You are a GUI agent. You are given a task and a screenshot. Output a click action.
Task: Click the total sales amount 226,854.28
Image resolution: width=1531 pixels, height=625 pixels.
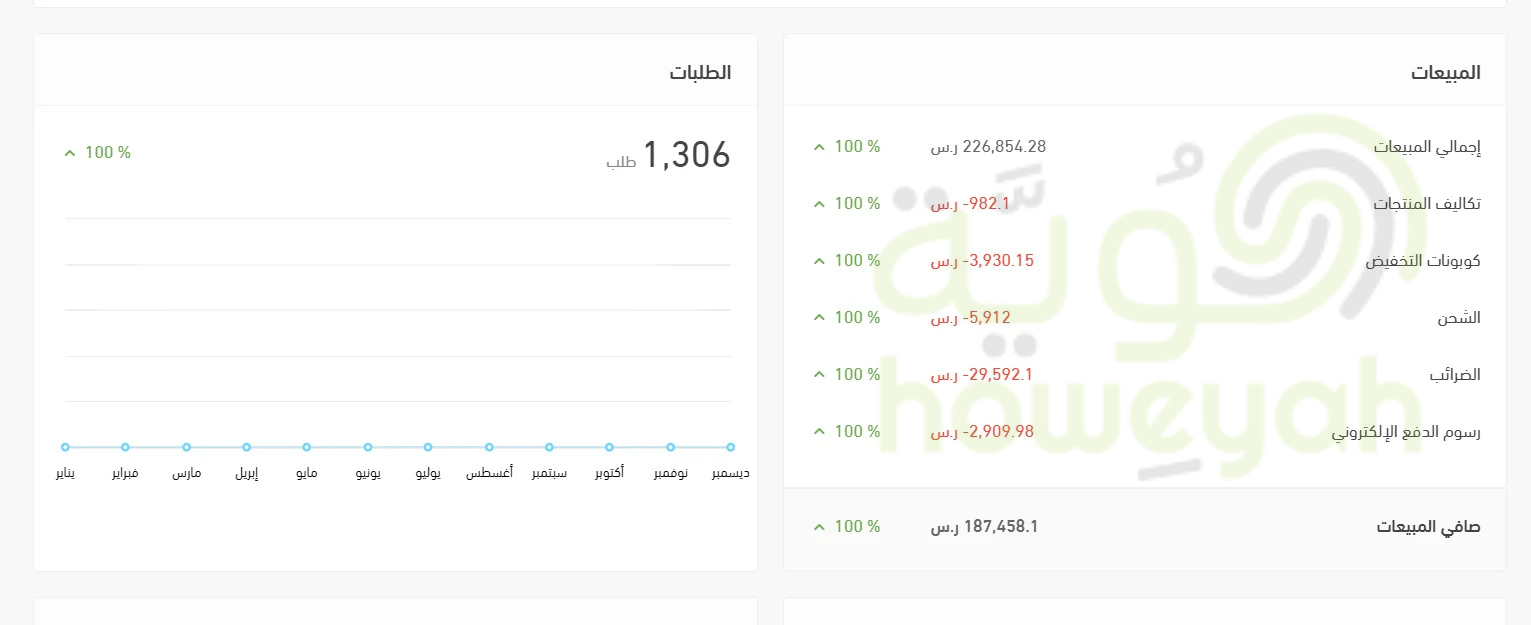[x=1004, y=147]
